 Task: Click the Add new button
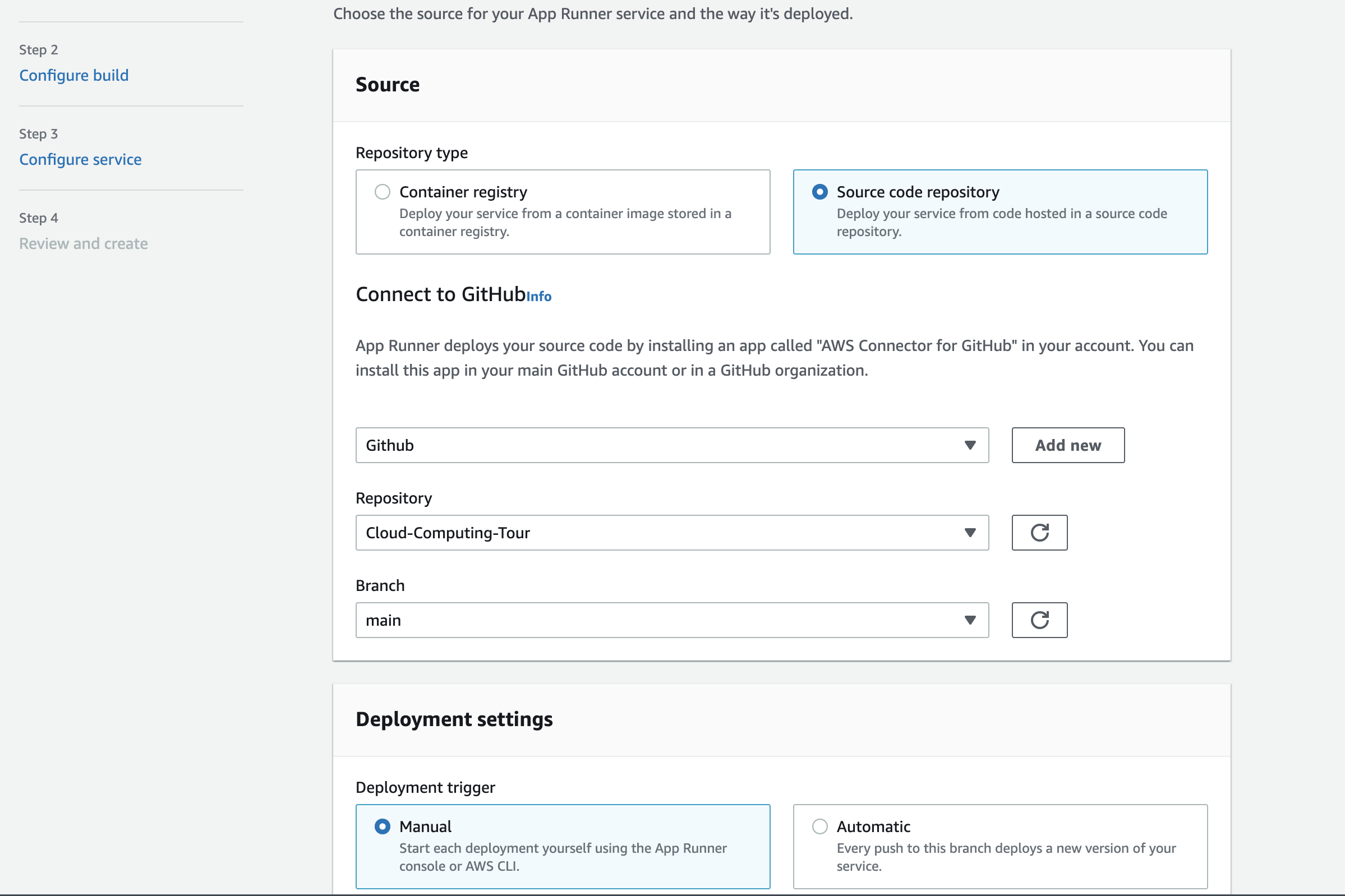[x=1067, y=445]
